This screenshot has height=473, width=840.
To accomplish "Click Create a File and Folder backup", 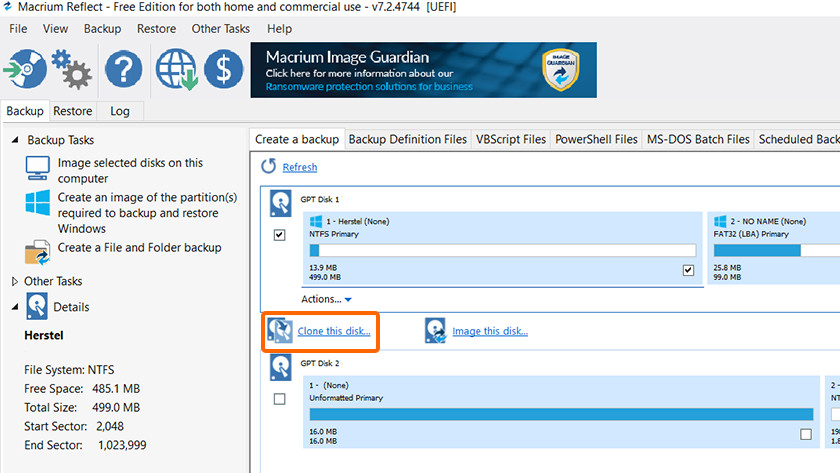I will (x=139, y=247).
